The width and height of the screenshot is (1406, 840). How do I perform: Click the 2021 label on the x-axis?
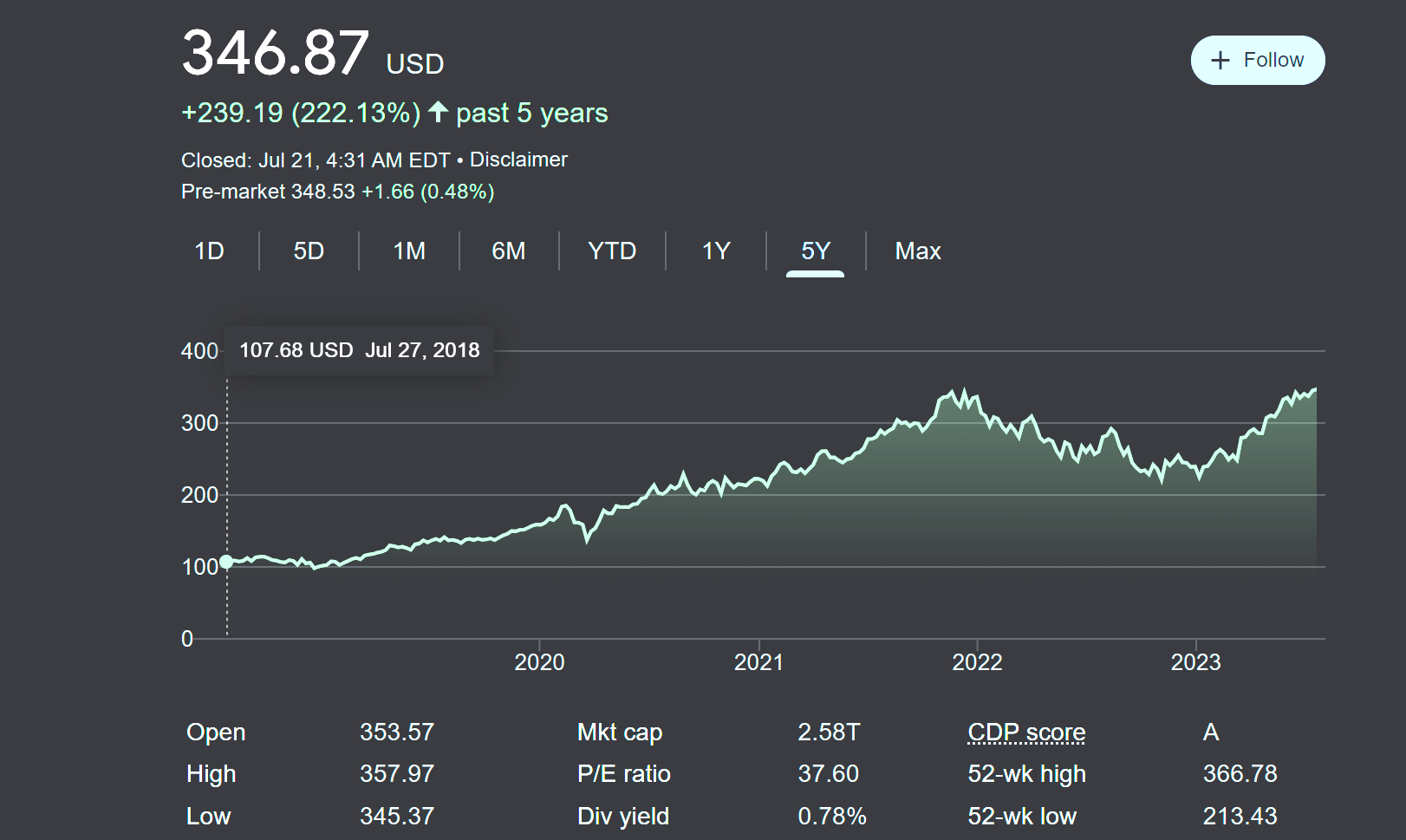click(758, 662)
